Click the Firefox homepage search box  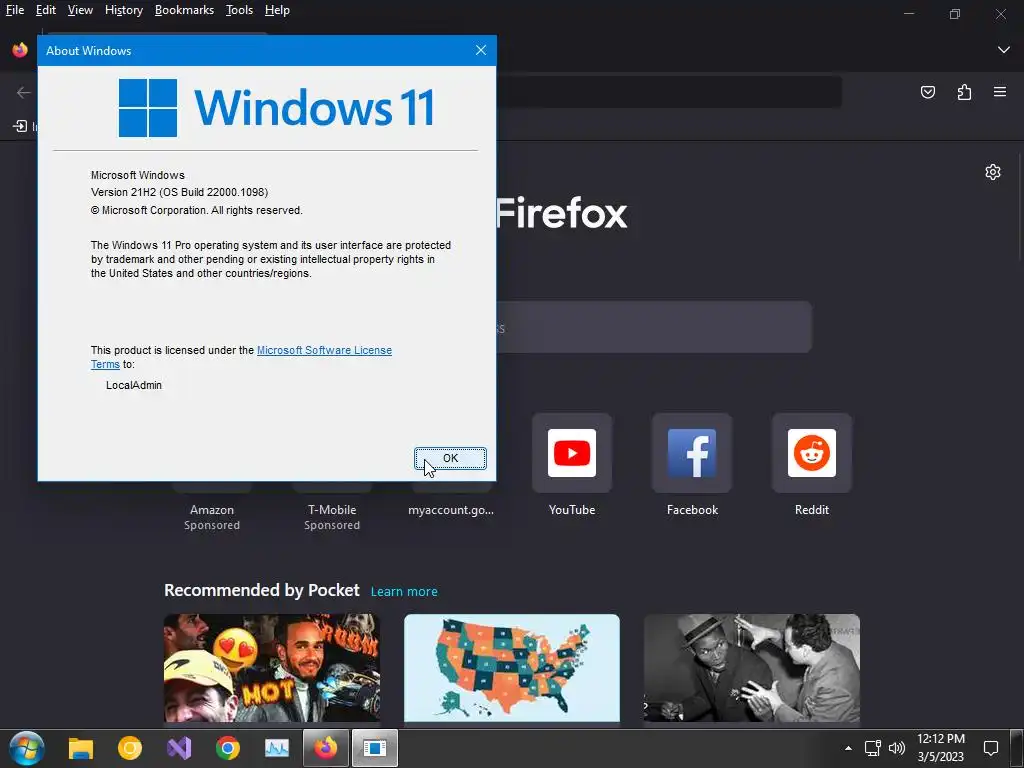653,327
